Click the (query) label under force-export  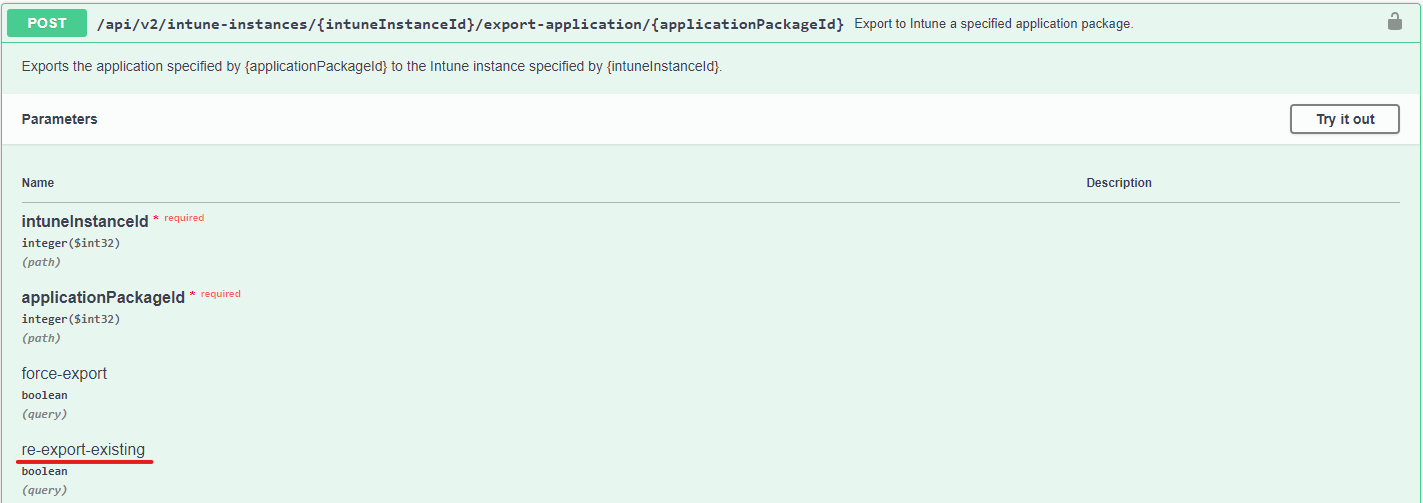[x=44, y=414]
